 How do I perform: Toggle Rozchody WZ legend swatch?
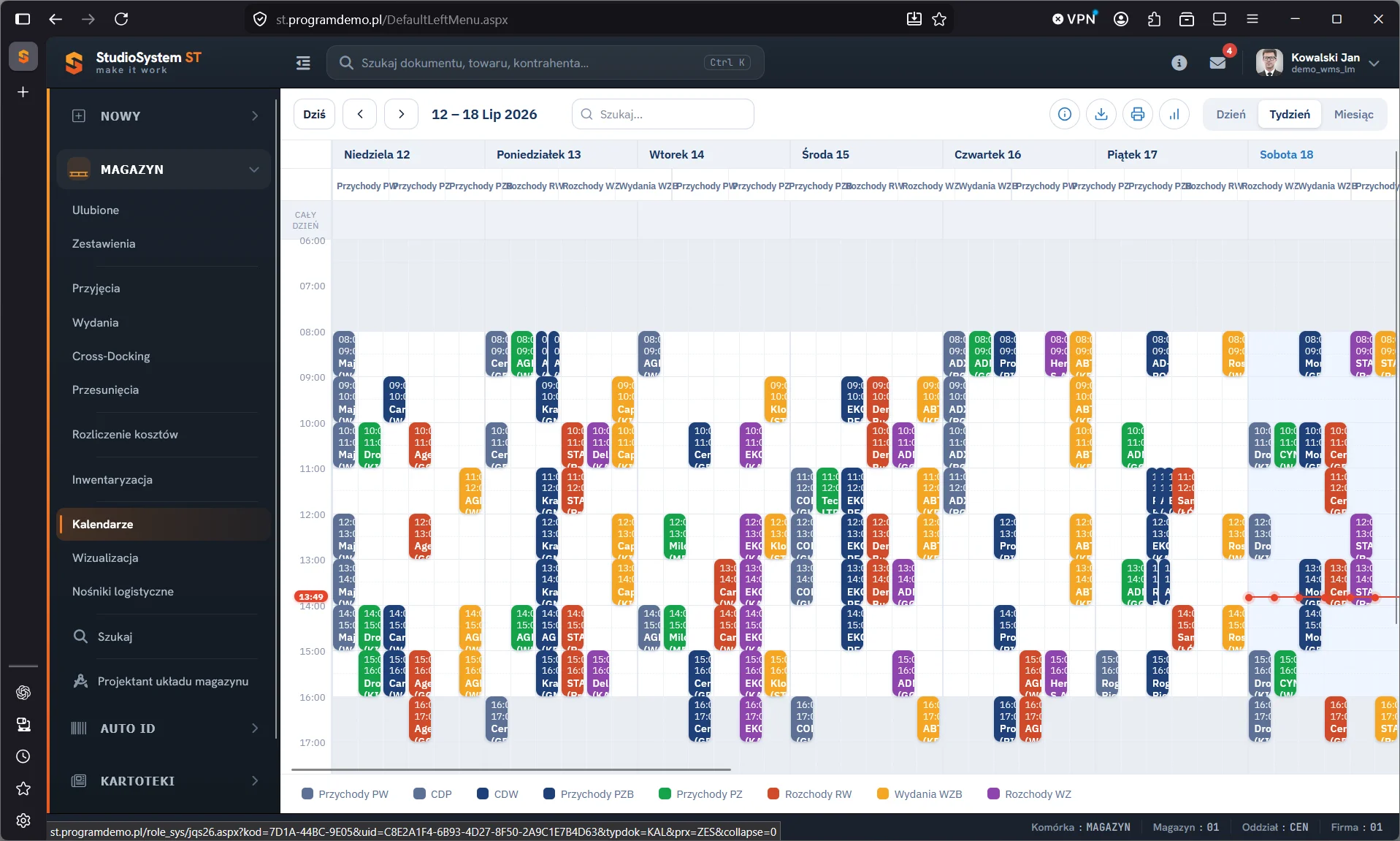(x=993, y=794)
